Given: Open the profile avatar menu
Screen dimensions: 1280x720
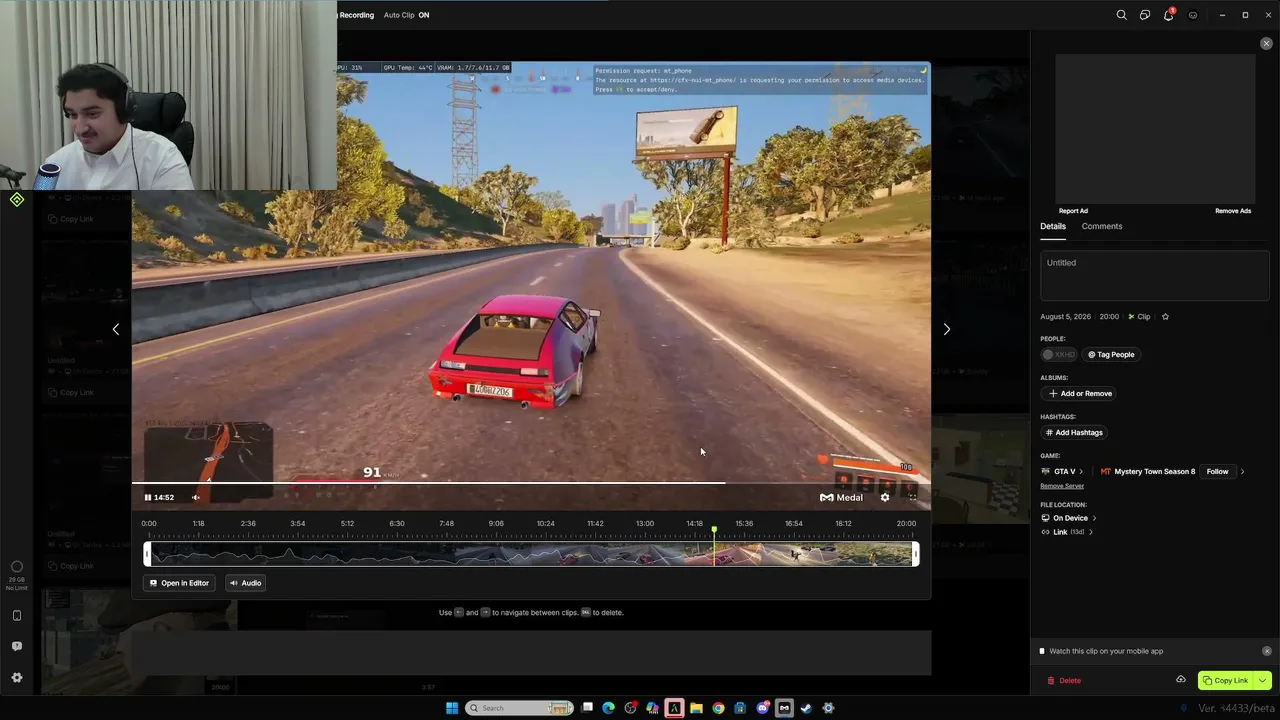Looking at the screenshot, I should tap(1193, 15).
